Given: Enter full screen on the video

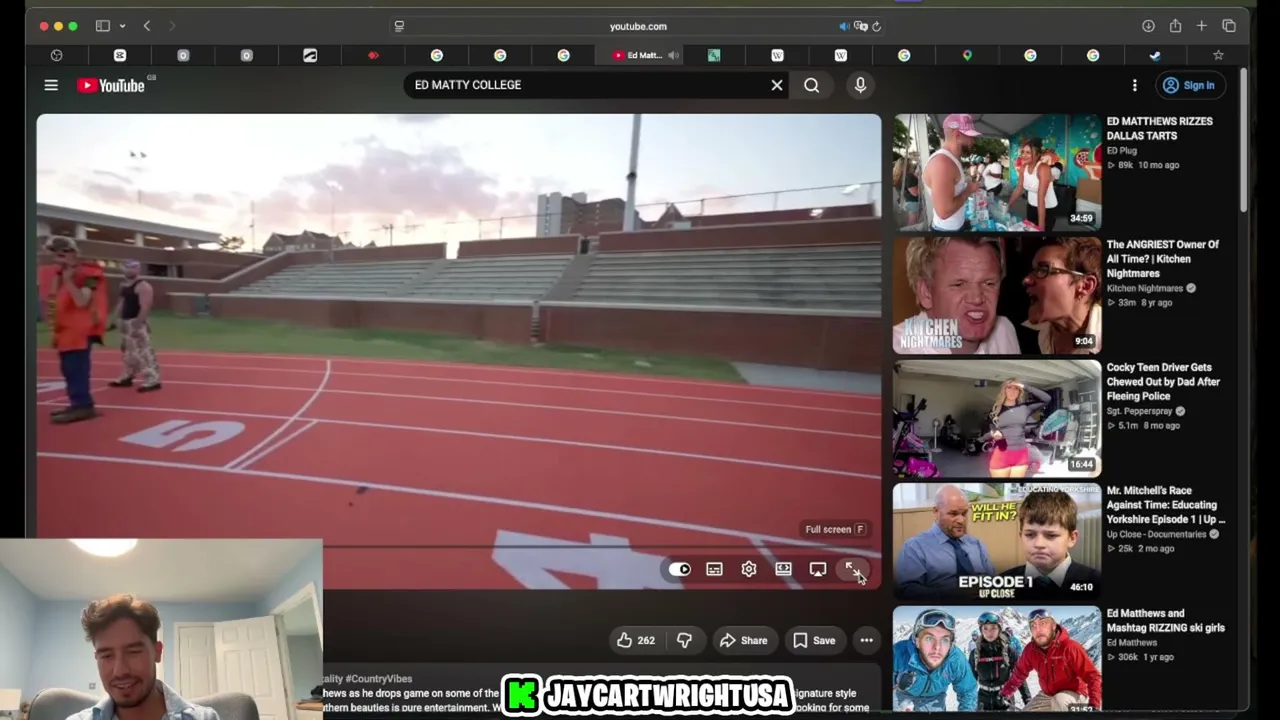Looking at the screenshot, I should click(x=852, y=569).
